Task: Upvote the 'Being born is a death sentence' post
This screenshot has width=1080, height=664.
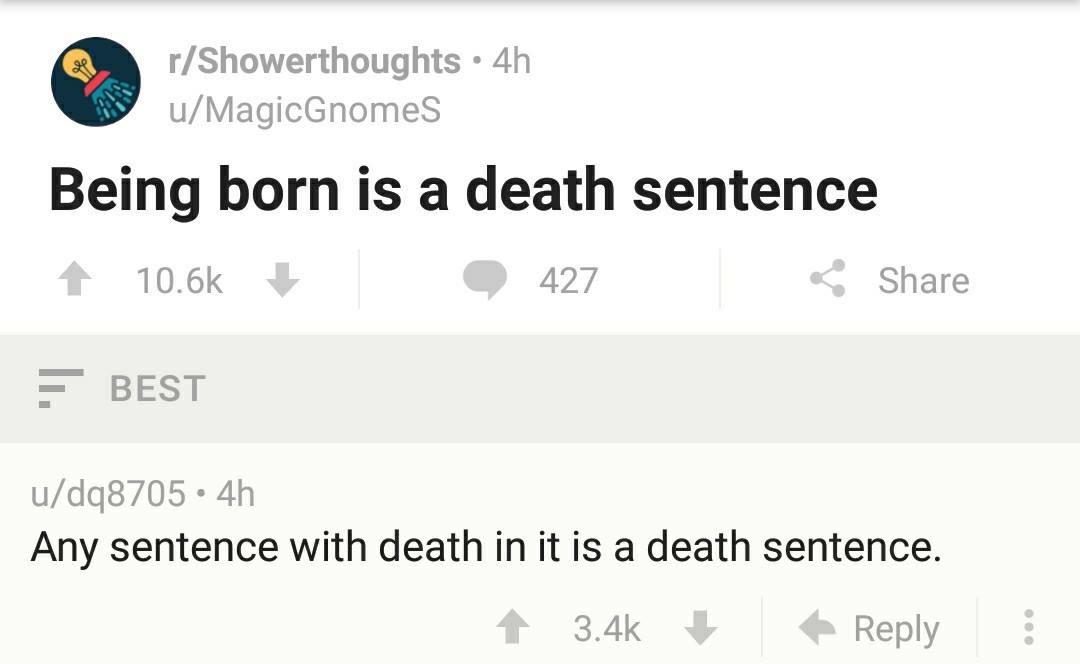Action: click(74, 280)
